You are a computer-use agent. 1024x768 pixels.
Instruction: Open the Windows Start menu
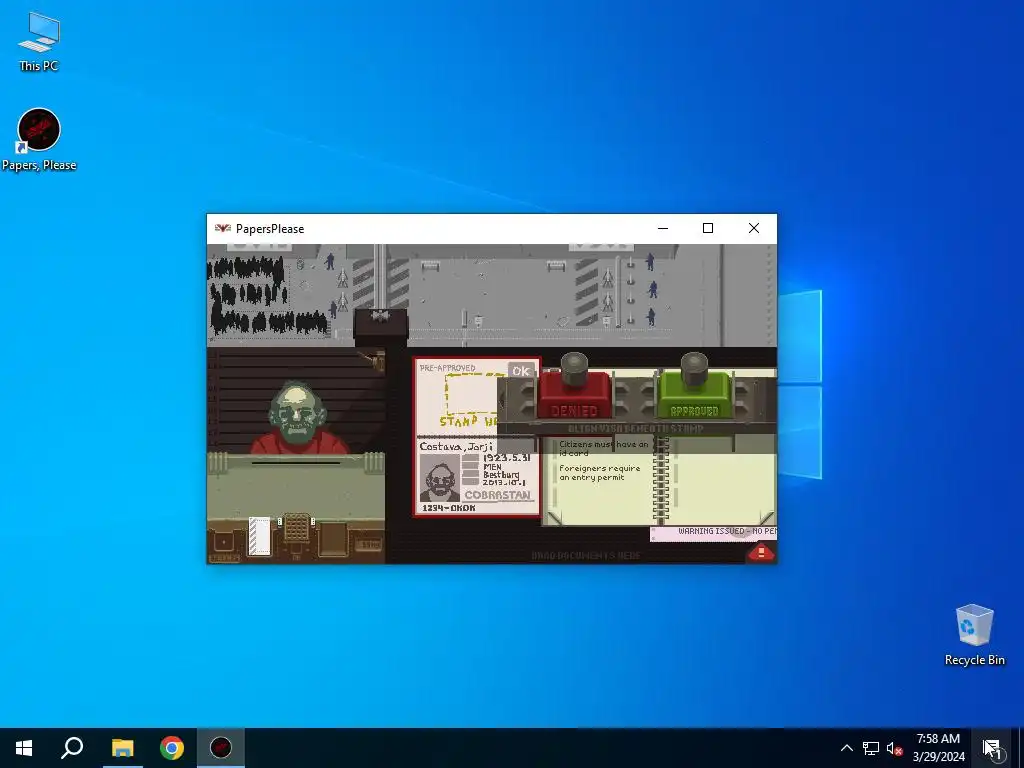24,748
